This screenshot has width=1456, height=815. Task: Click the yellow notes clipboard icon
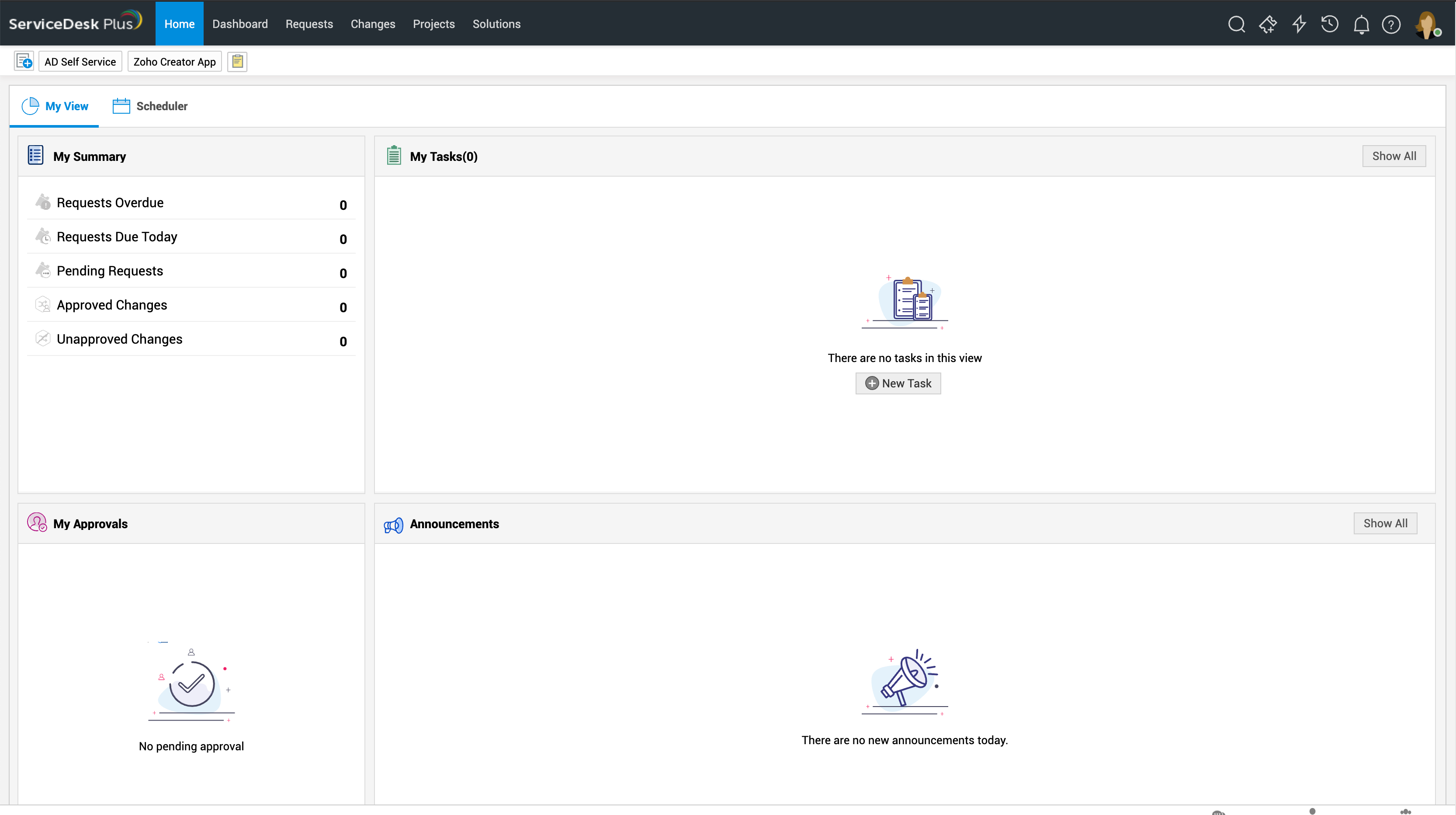(237, 62)
